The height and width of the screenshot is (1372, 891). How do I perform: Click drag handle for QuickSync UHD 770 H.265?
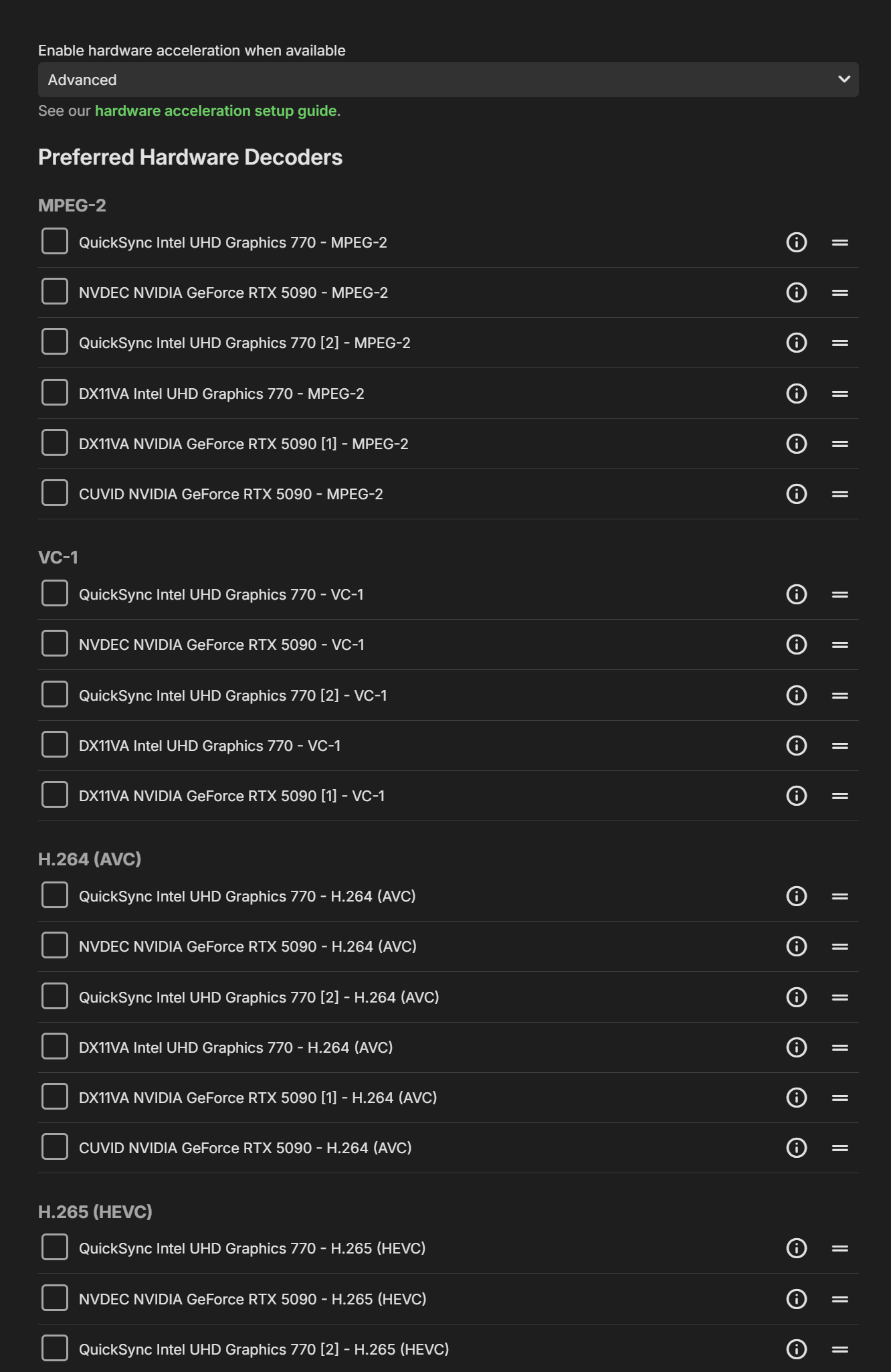coord(839,1248)
